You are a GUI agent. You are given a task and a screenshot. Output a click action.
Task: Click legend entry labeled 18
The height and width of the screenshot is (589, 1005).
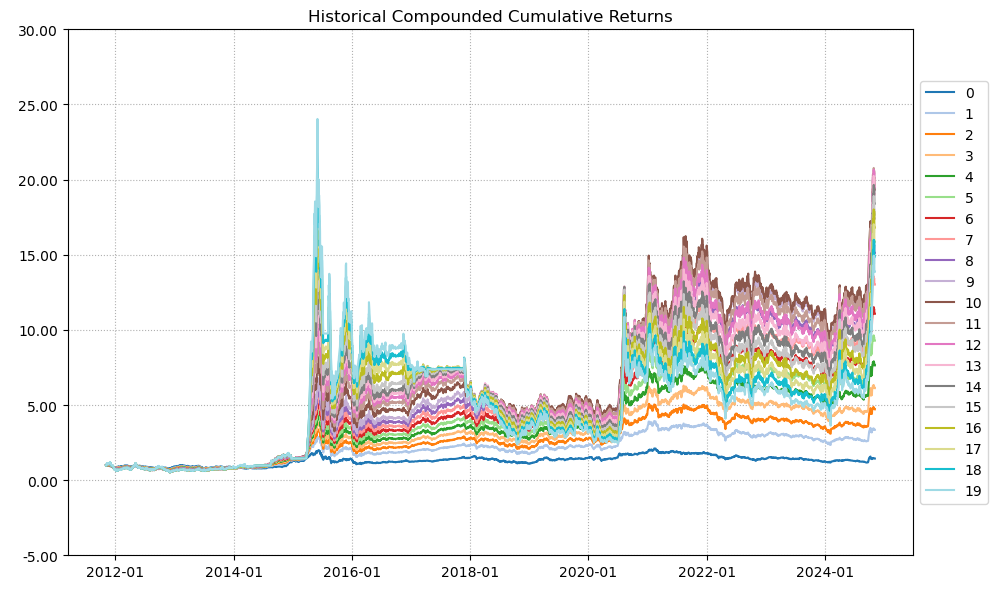tap(954, 470)
